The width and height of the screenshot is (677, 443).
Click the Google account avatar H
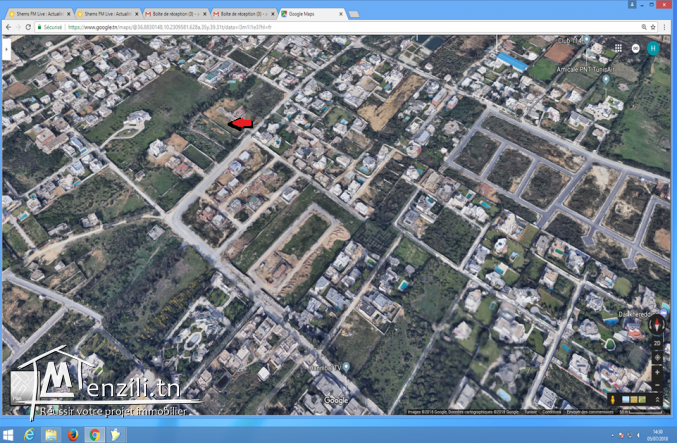click(x=653, y=48)
